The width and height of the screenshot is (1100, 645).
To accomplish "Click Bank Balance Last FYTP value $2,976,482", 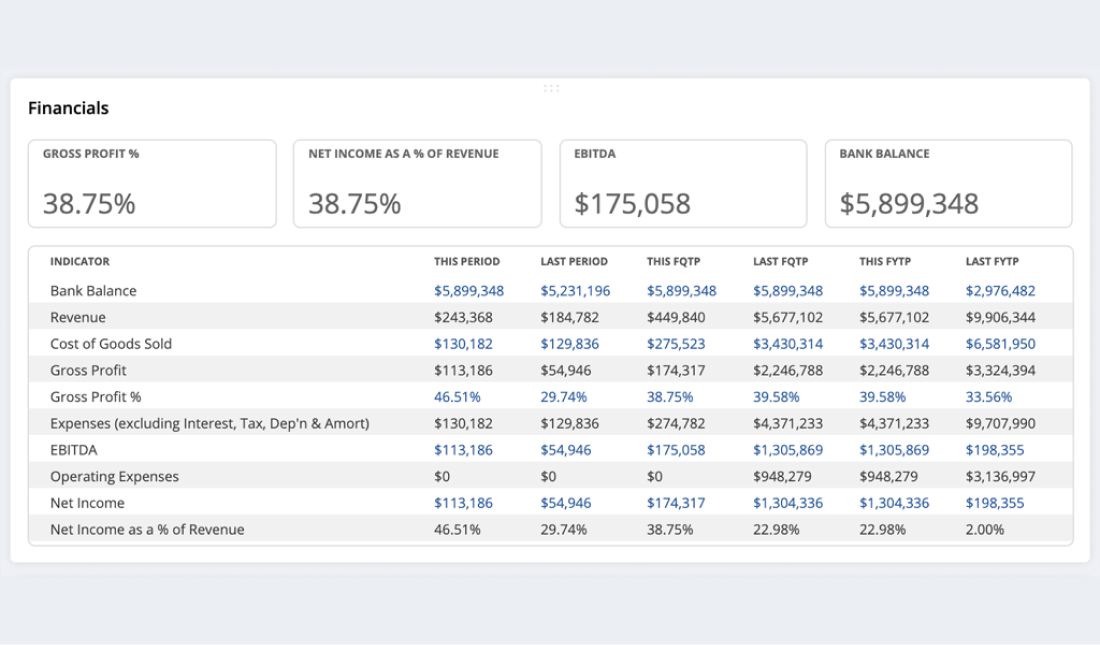I will point(1000,291).
